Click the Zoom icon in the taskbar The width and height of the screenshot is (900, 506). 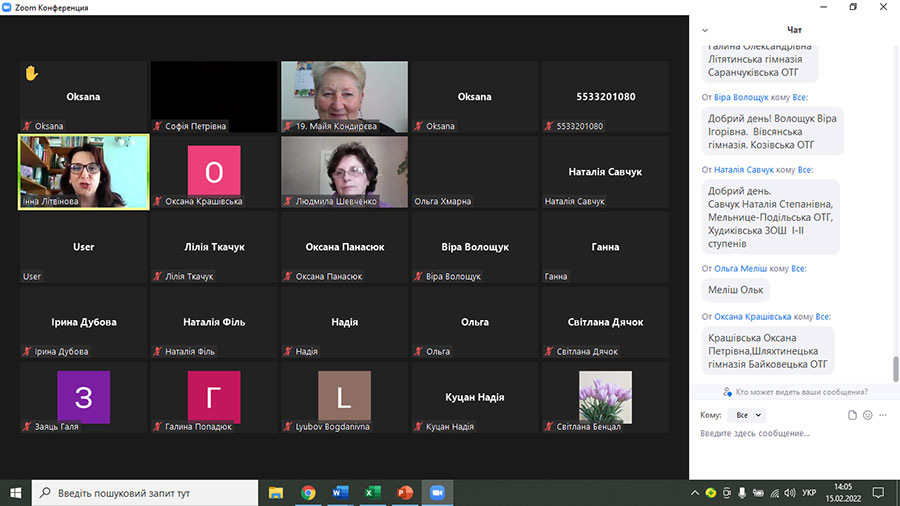[x=437, y=493]
